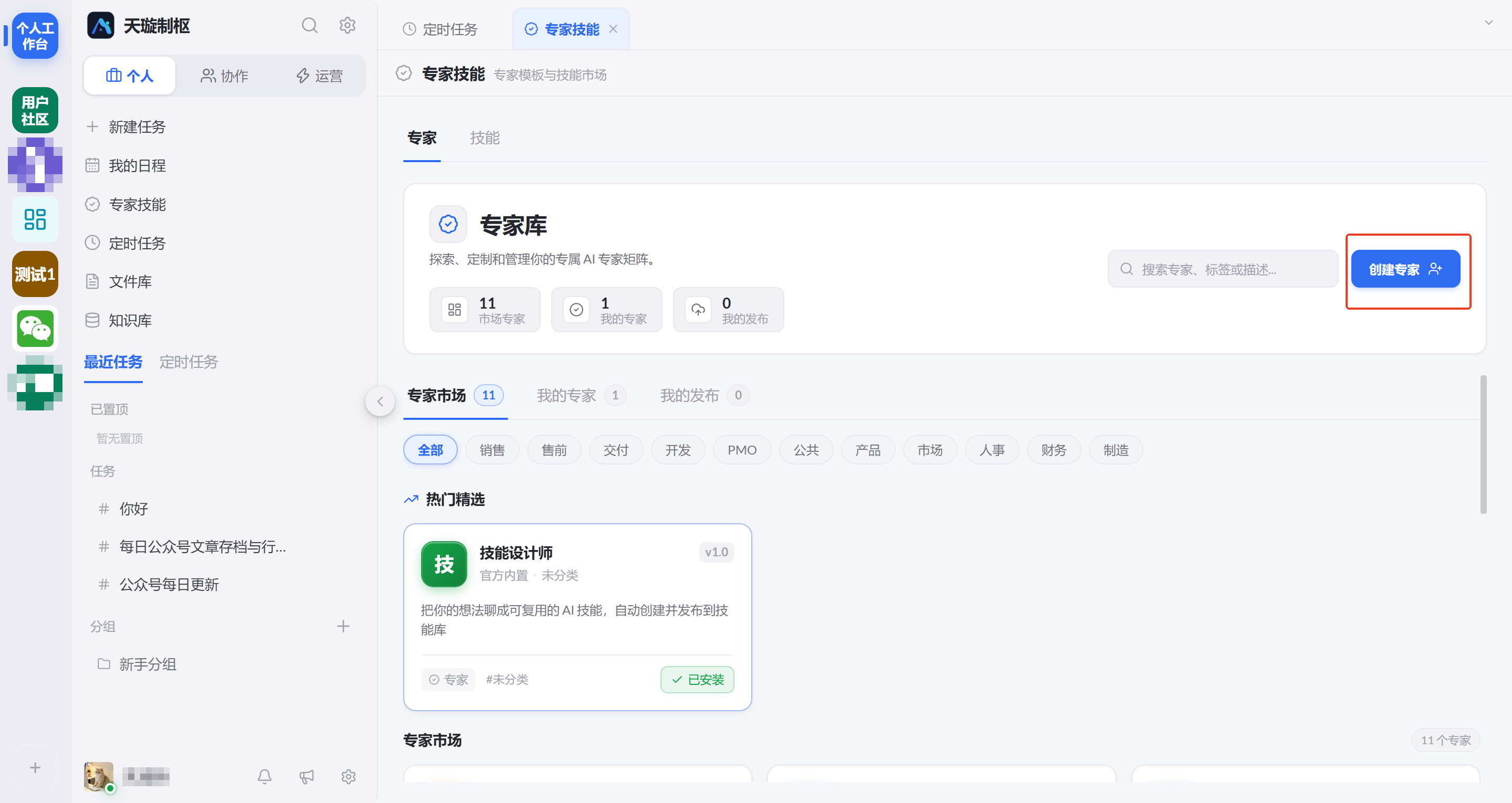This screenshot has width=1512, height=803.
Task: Open the notifications bell icon
Action: click(265, 777)
